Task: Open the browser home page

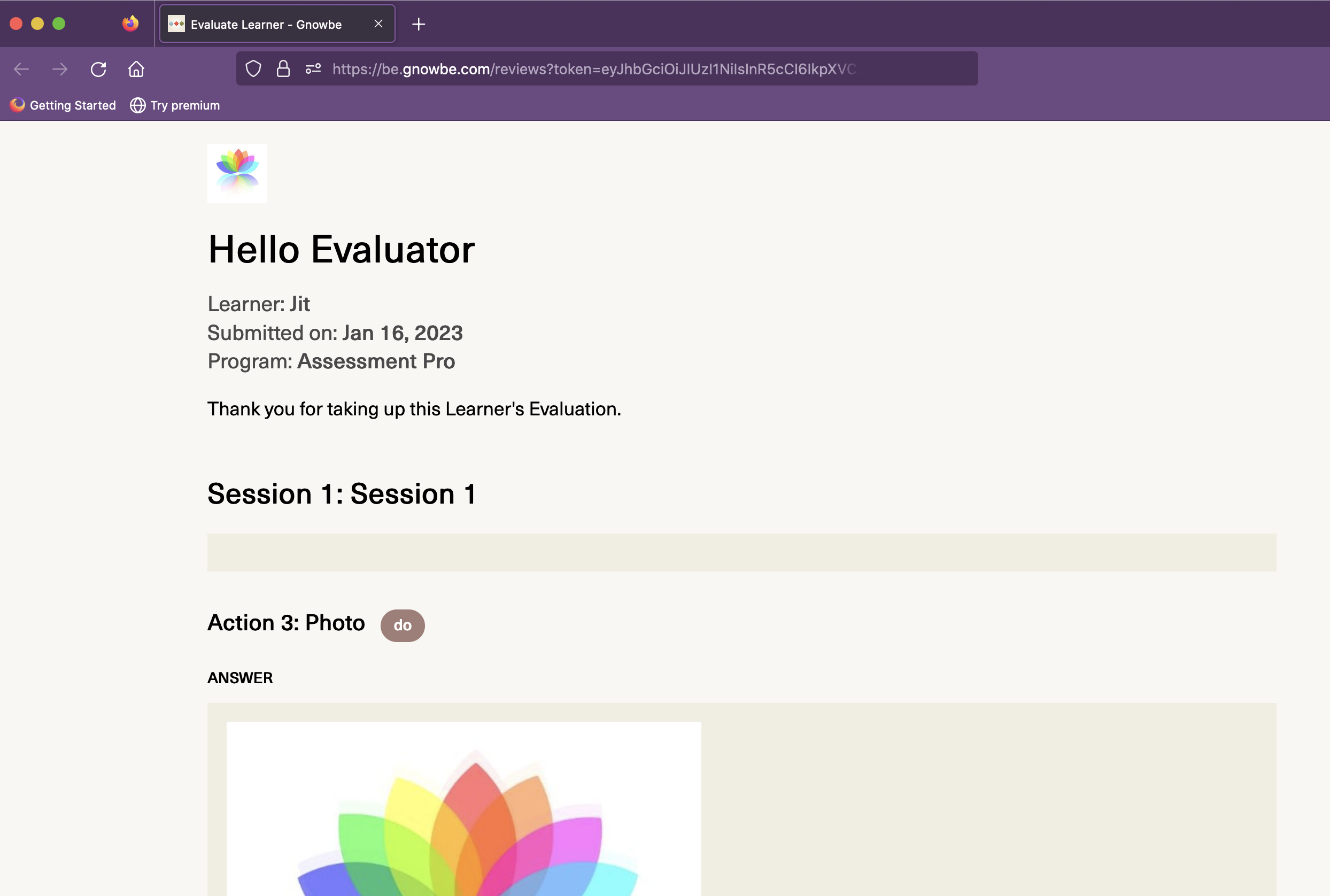Action: click(136, 69)
